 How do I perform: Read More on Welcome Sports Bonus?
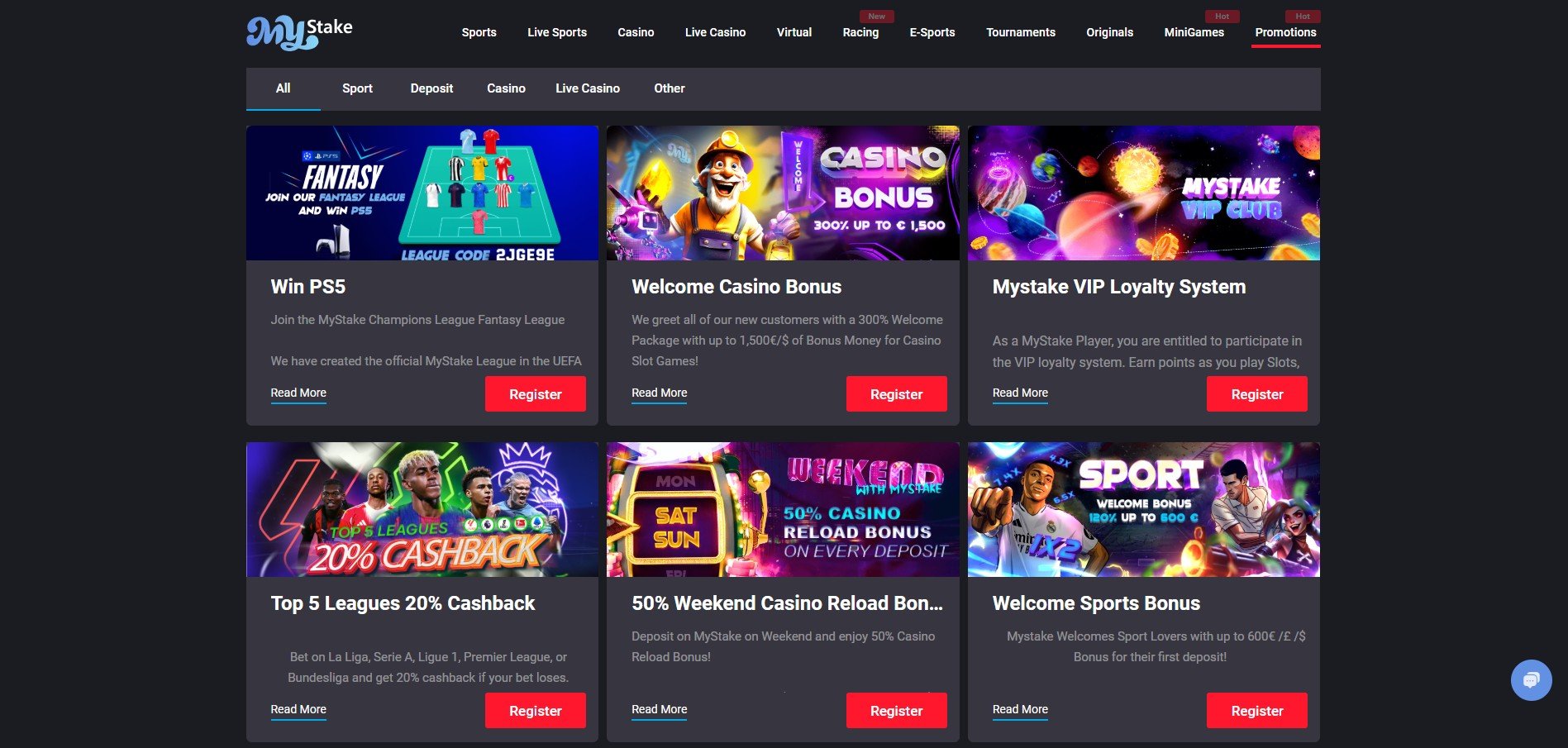tap(1020, 710)
